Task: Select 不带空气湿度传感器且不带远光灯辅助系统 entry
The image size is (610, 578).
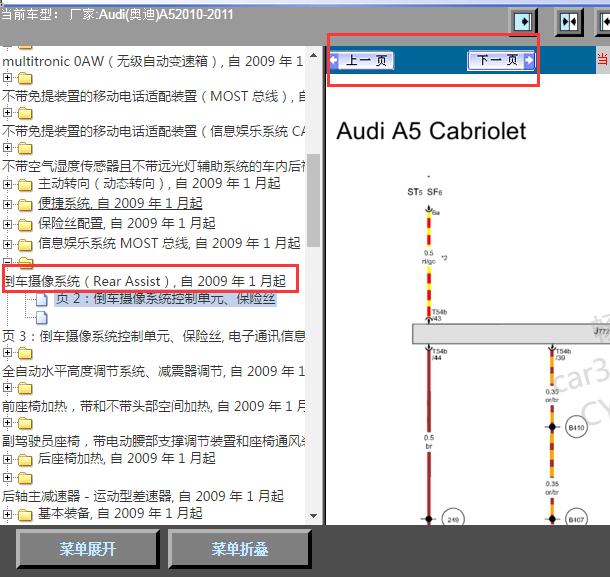Action: 153,166
